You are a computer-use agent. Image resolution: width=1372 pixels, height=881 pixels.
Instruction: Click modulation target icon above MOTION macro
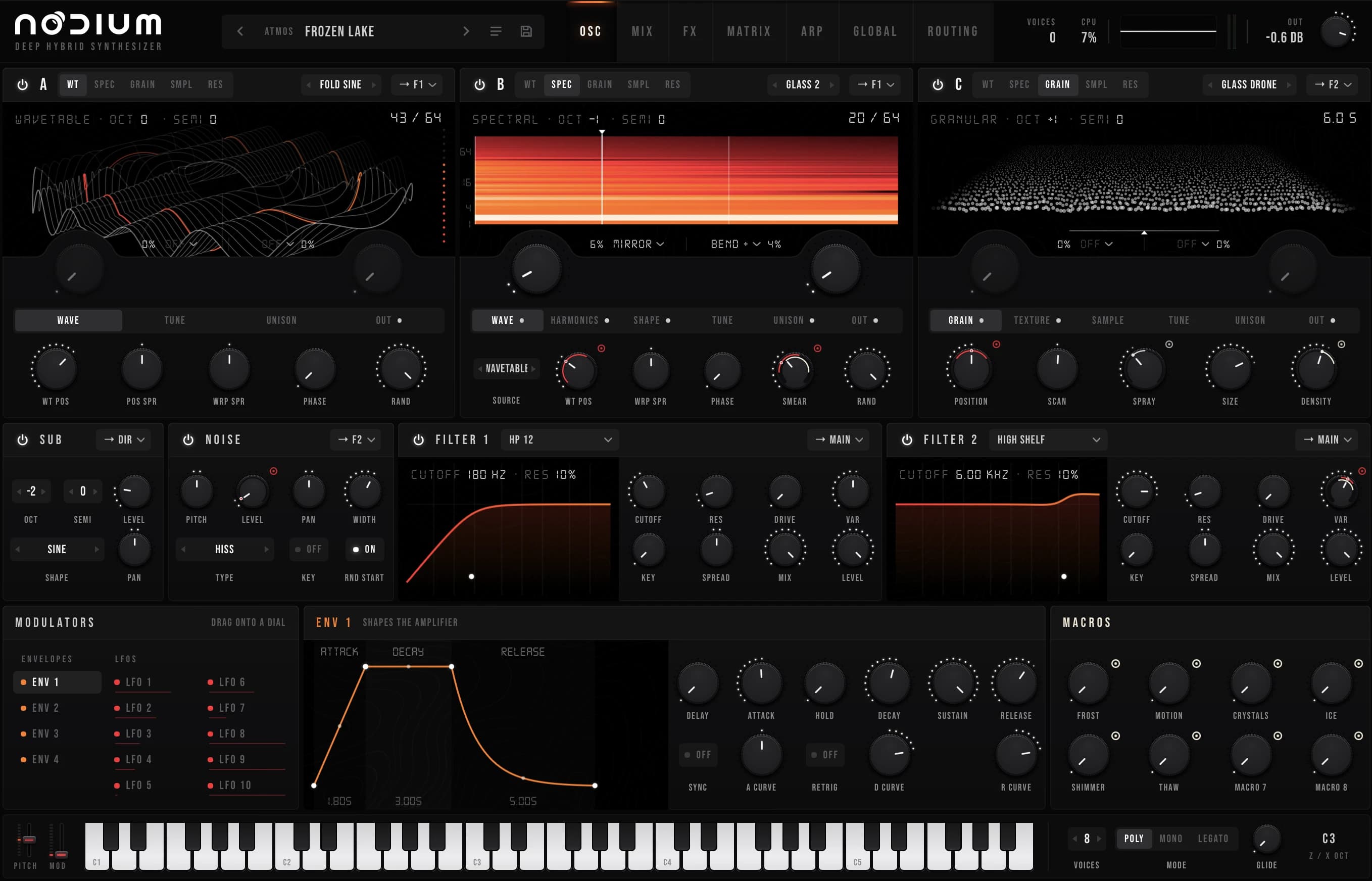tap(1196, 664)
